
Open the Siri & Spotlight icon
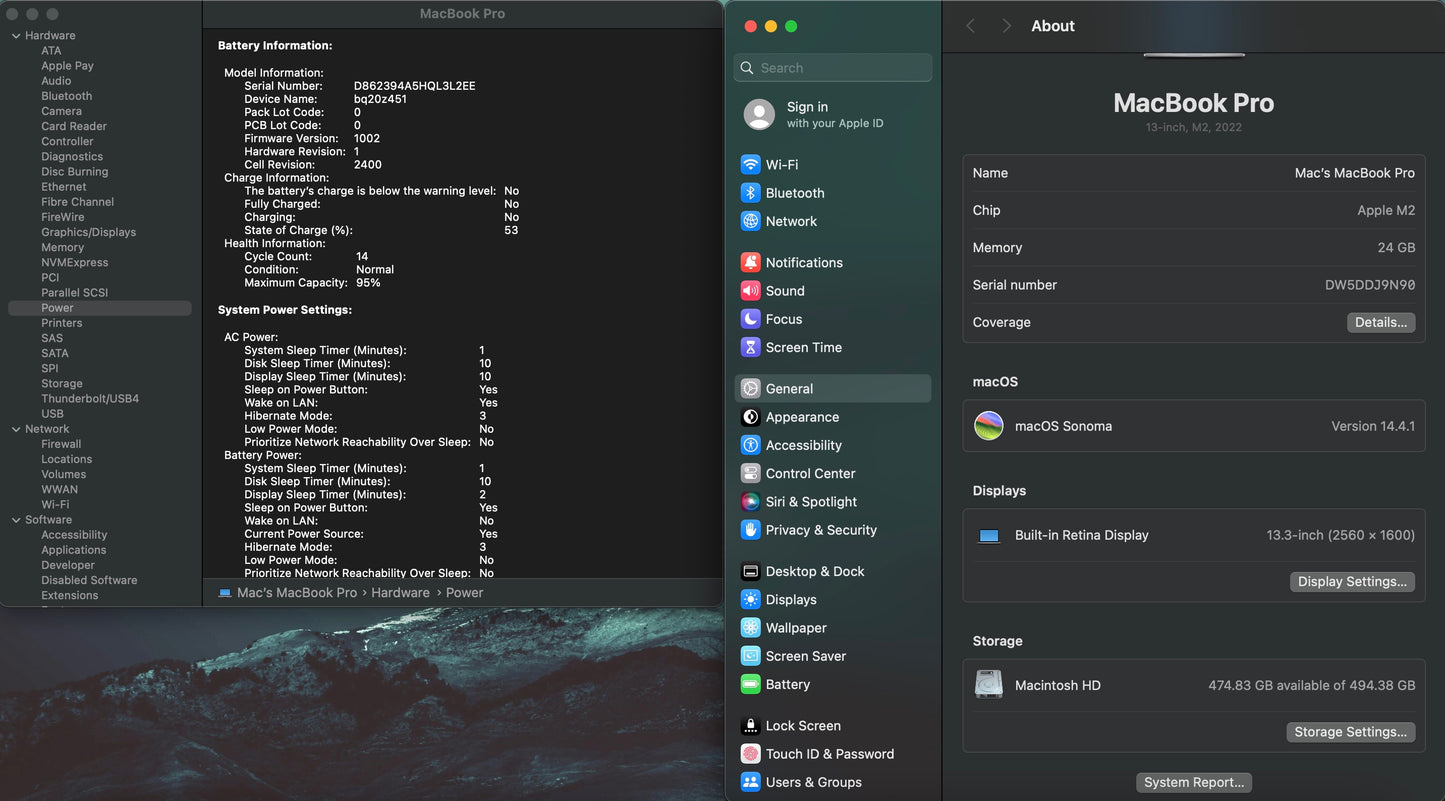point(750,502)
